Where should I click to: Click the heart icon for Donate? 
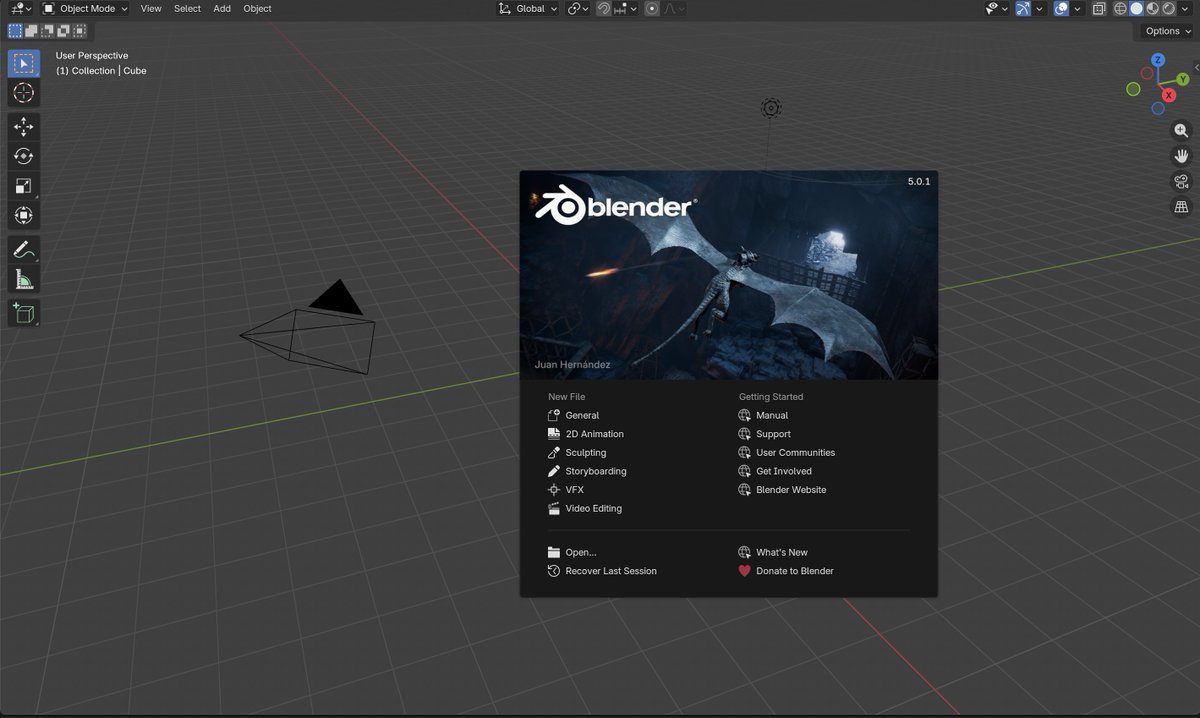pyautogui.click(x=744, y=571)
